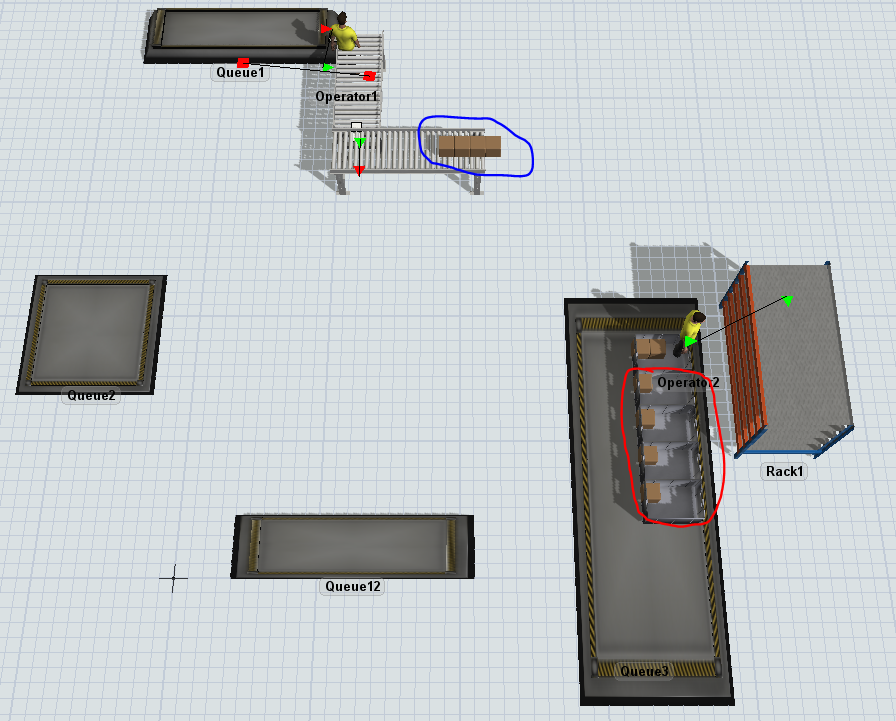
Task: Click the green arrow connector left of Operator1
Action: coord(327,67)
